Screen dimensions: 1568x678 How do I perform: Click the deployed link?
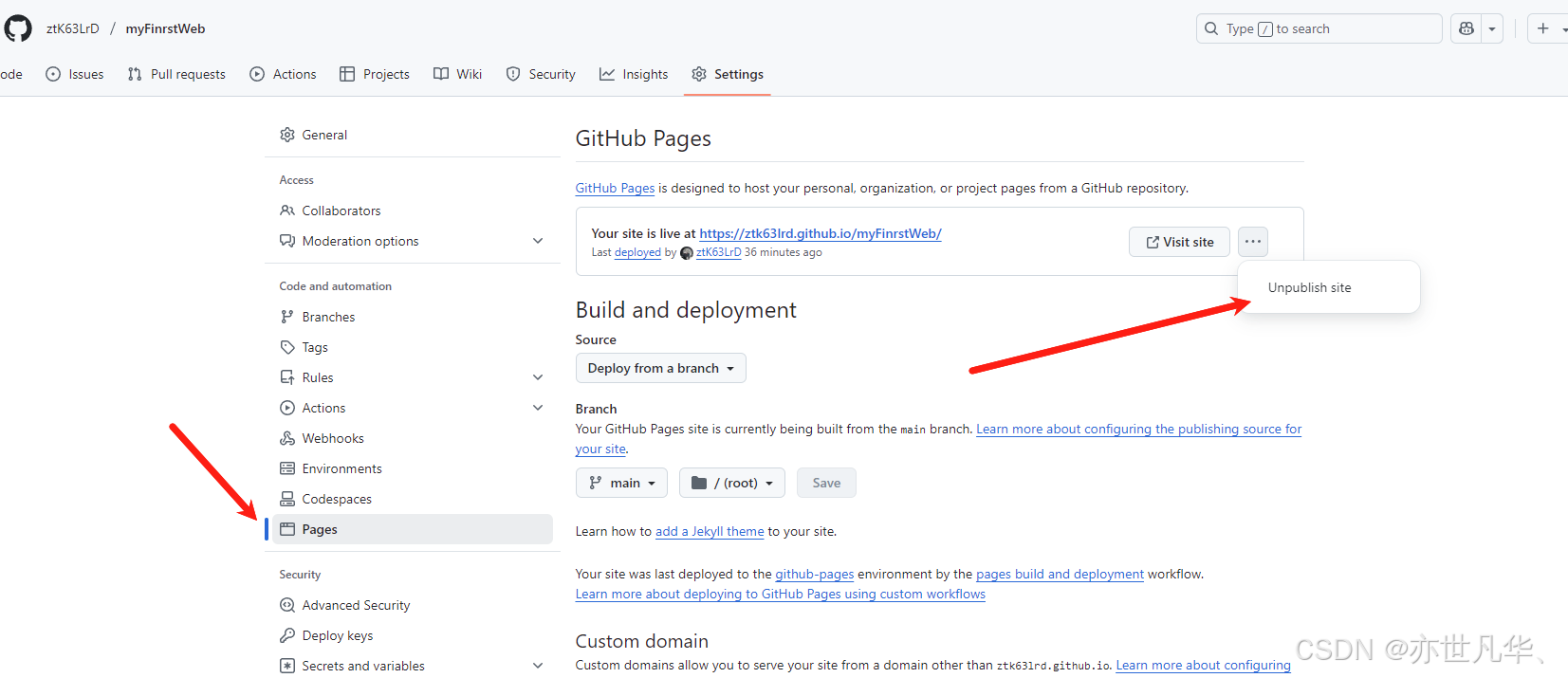(637, 252)
